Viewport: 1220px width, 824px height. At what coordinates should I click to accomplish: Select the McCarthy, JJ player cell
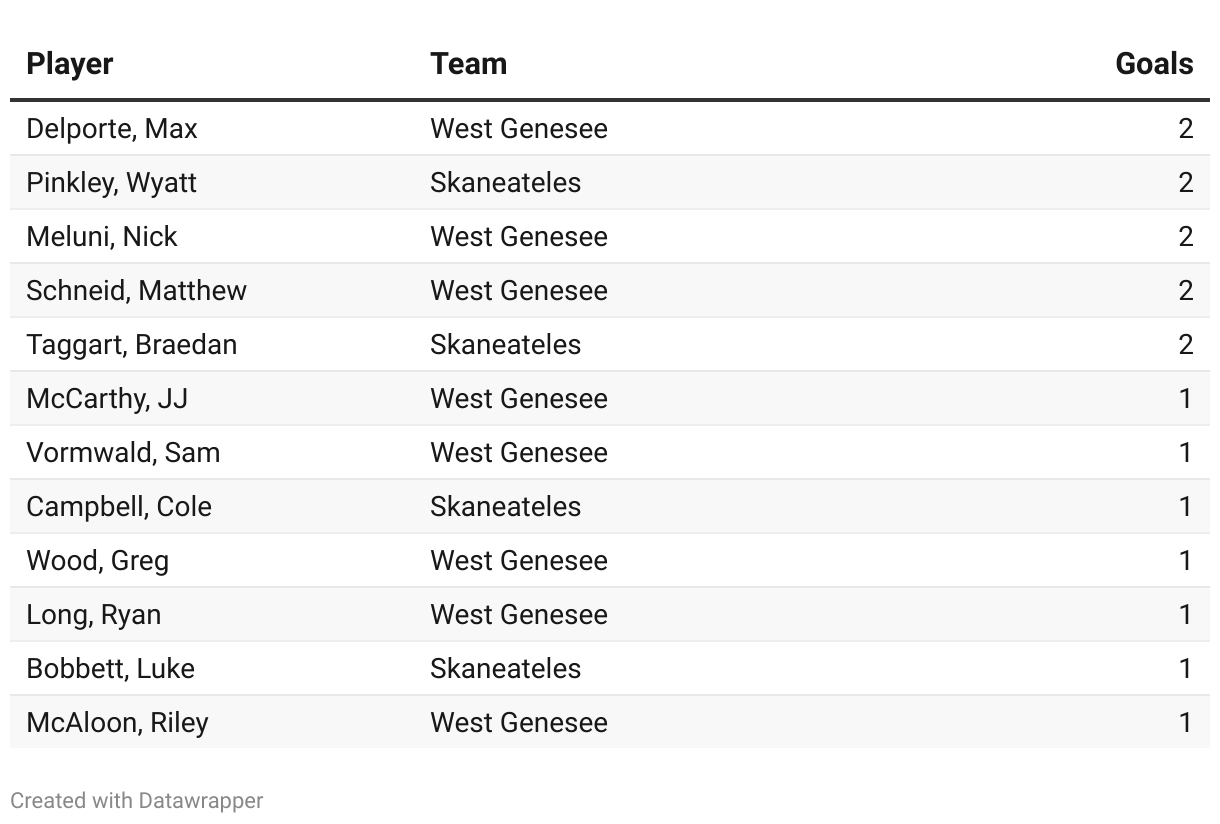coord(107,399)
